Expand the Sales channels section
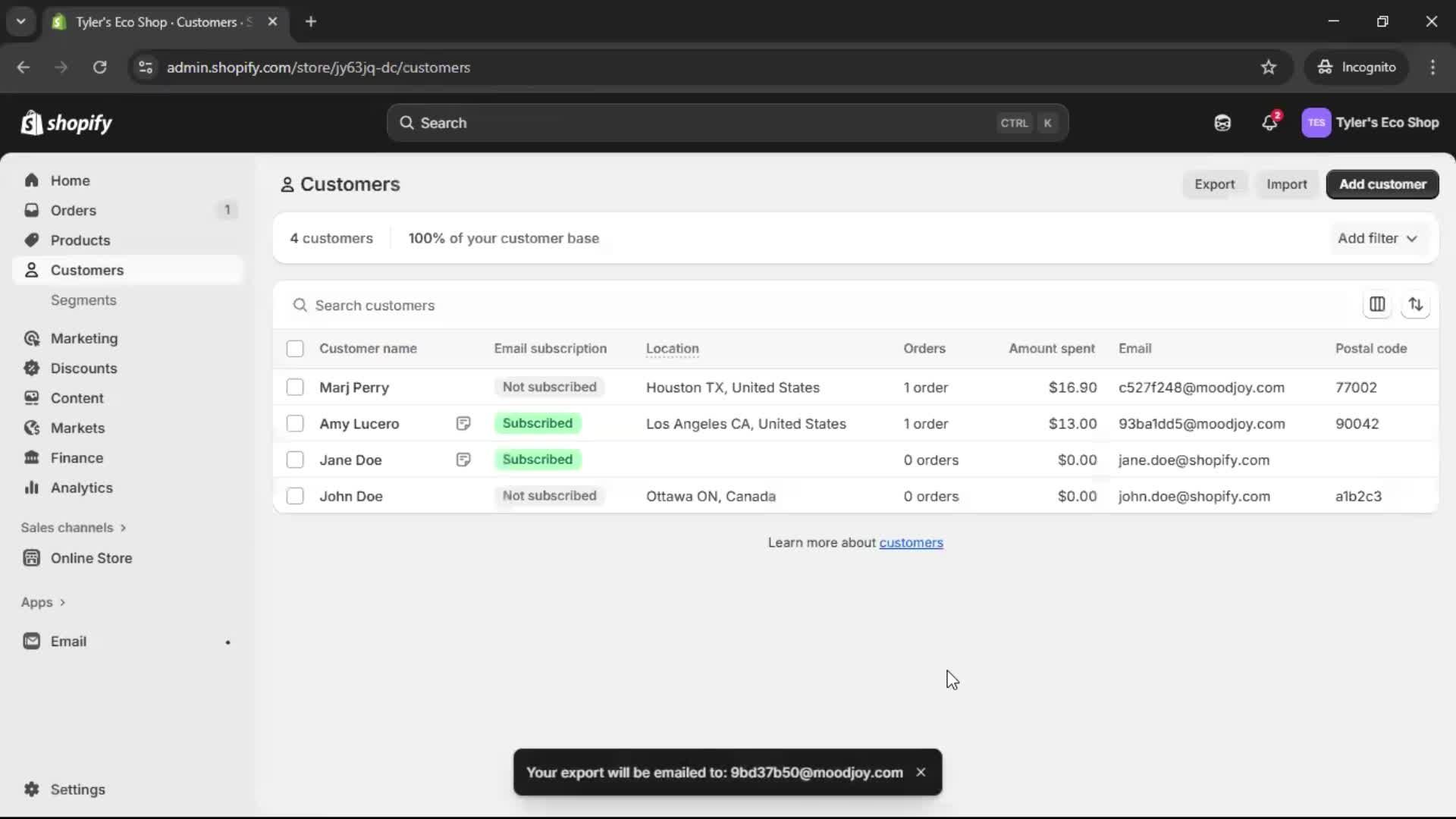This screenshot has height=819, width=1456. point(74,528)
